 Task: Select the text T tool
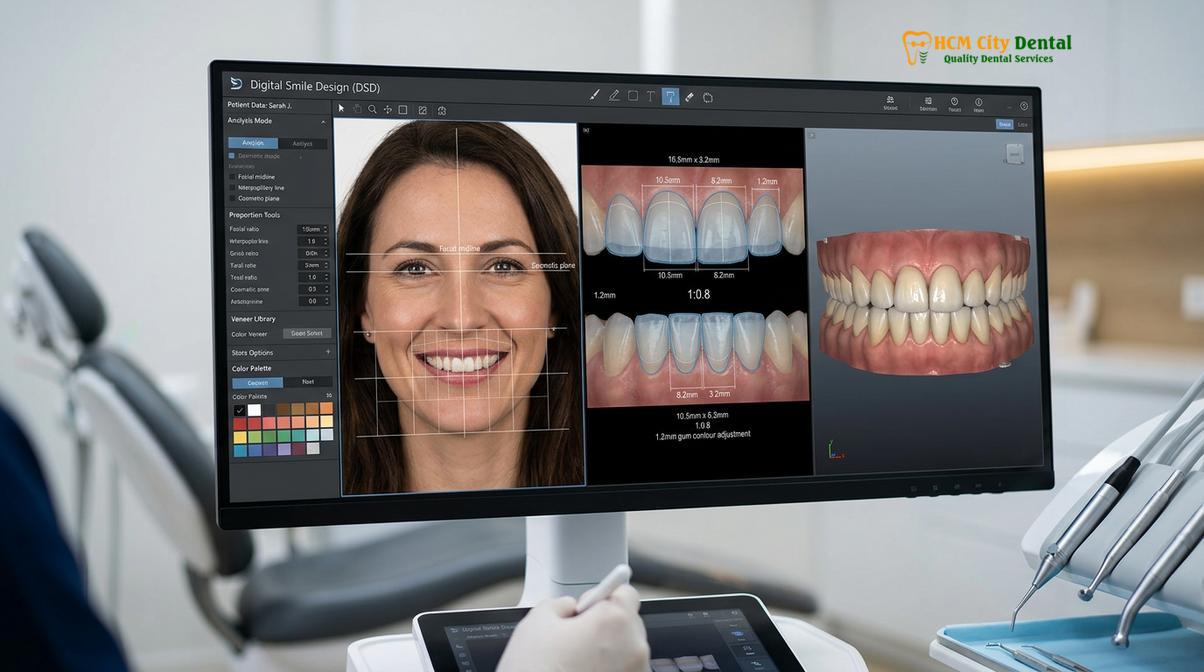[651, 96]
